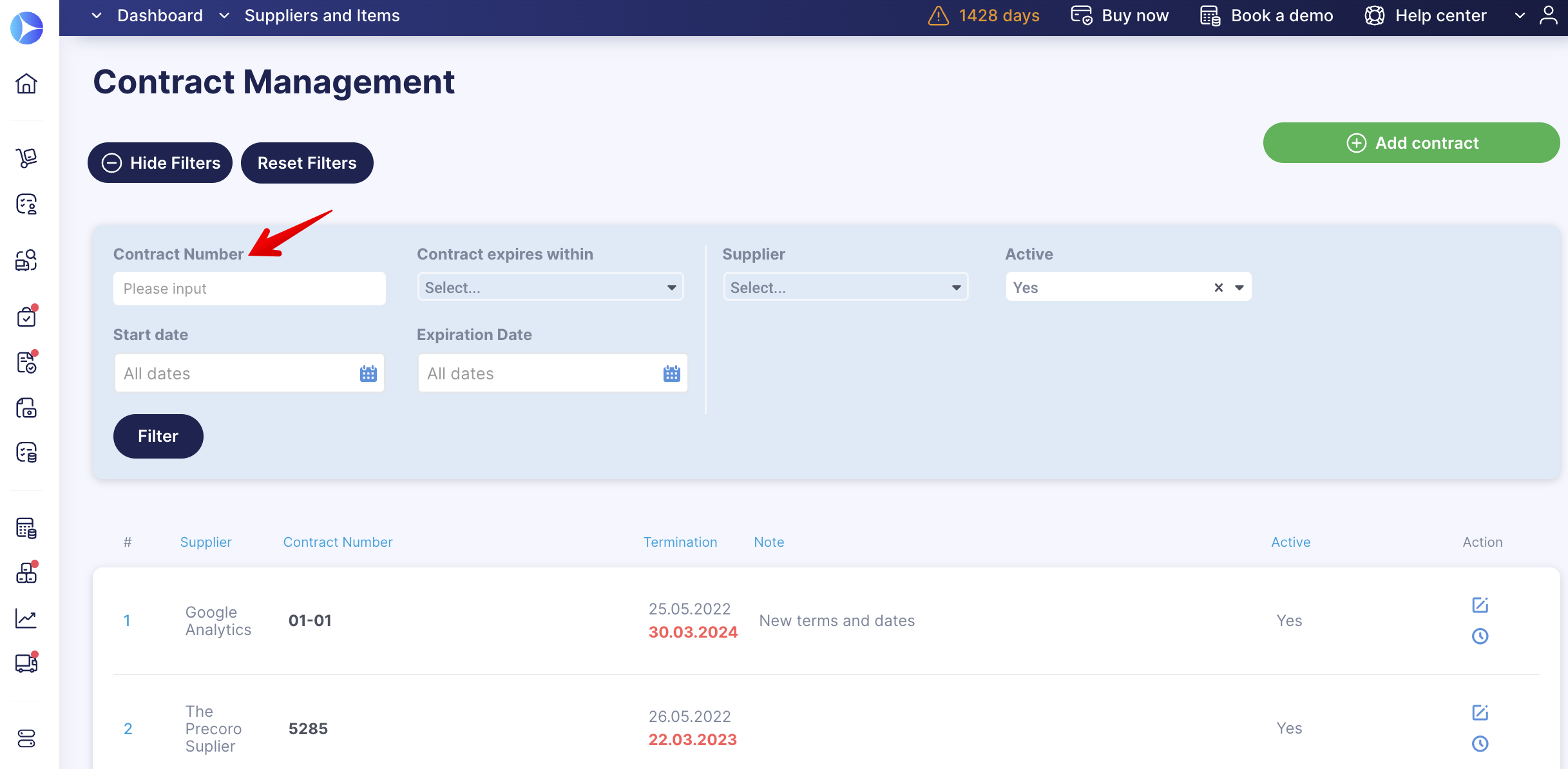Viewport: 1568px width, 769px height.
Task: Open the Dashboard menu
Action: pos(159,15)
